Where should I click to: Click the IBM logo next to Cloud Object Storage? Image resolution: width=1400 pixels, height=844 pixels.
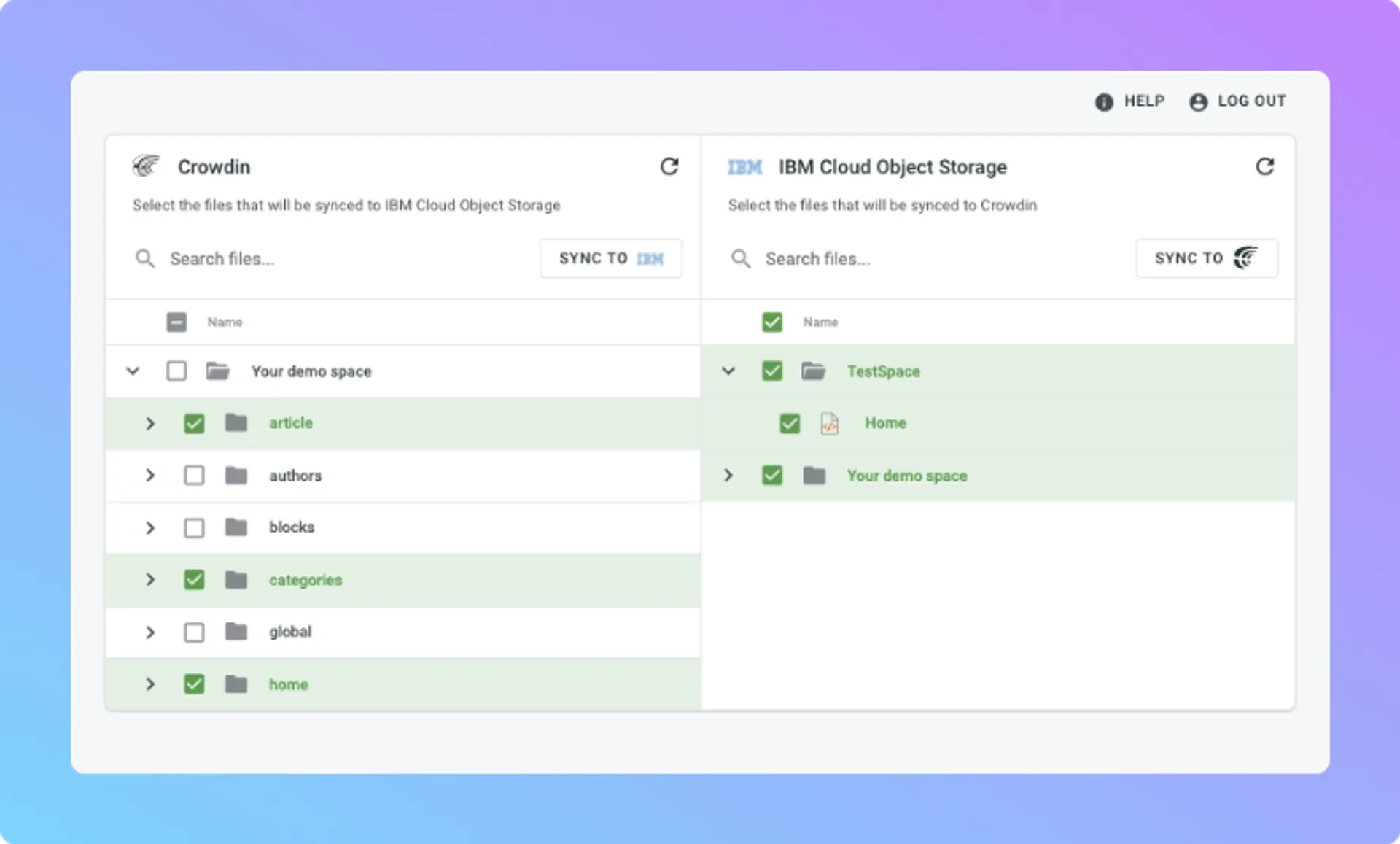(744, 167)
